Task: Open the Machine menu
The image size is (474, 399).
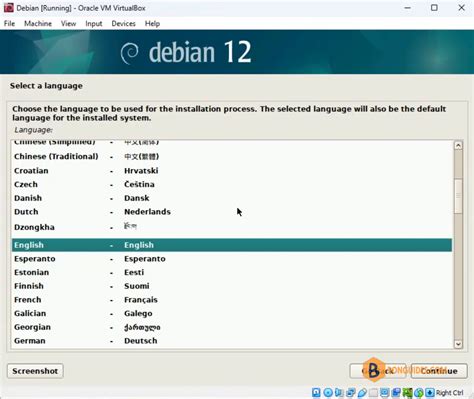Action: pos(38,24)
